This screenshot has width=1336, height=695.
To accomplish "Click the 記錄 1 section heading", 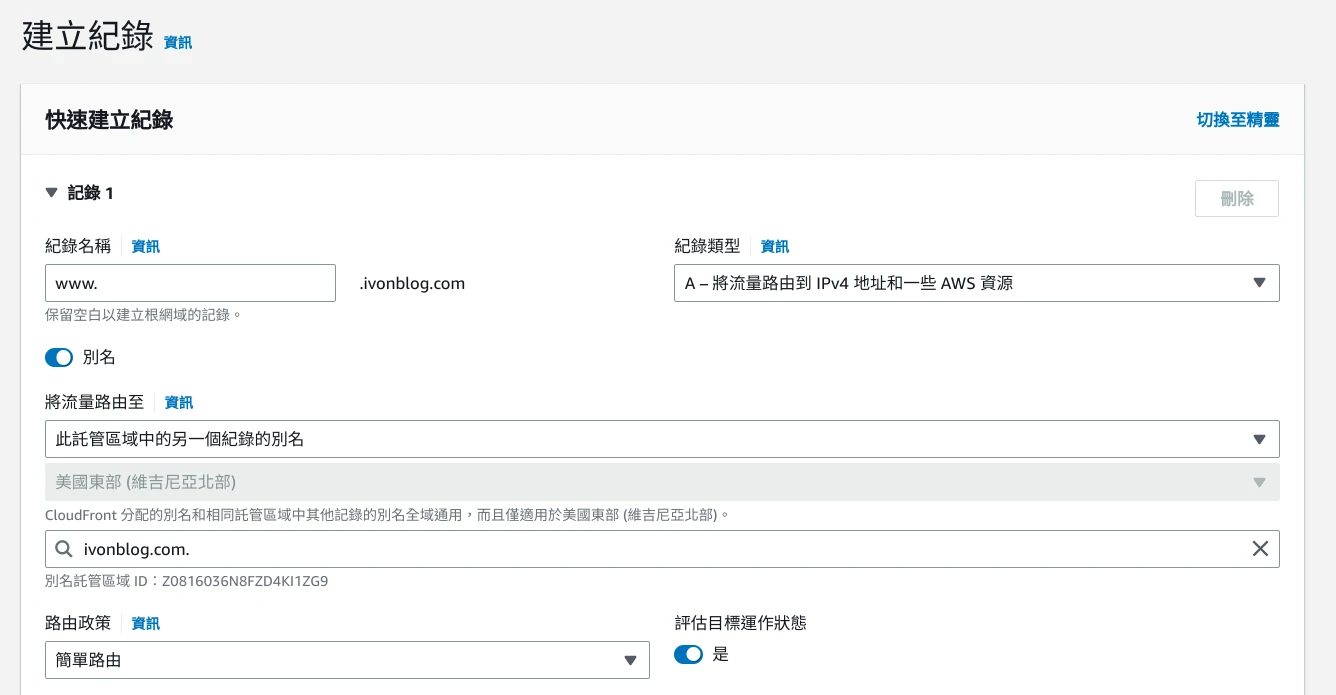I will pos(90,193).
